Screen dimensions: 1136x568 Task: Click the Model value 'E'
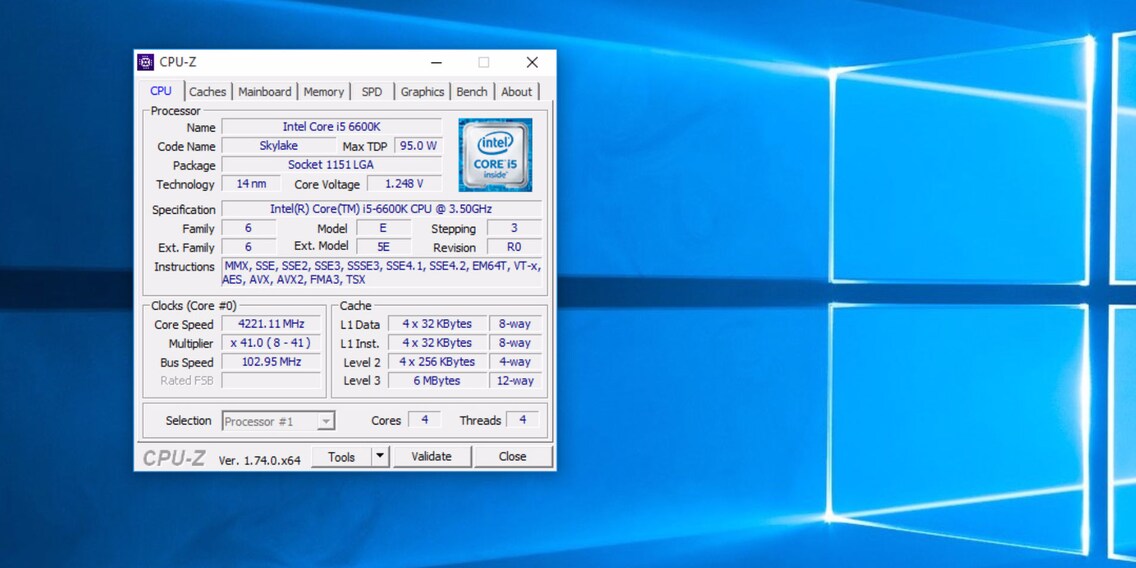click(383, 227)
